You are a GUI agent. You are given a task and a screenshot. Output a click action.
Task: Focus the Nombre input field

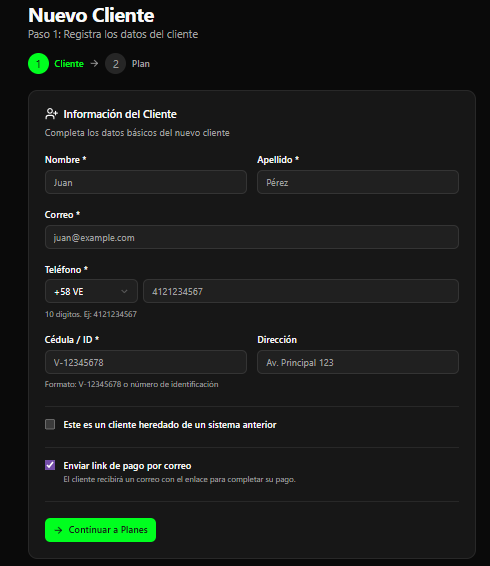click(146, 182)
